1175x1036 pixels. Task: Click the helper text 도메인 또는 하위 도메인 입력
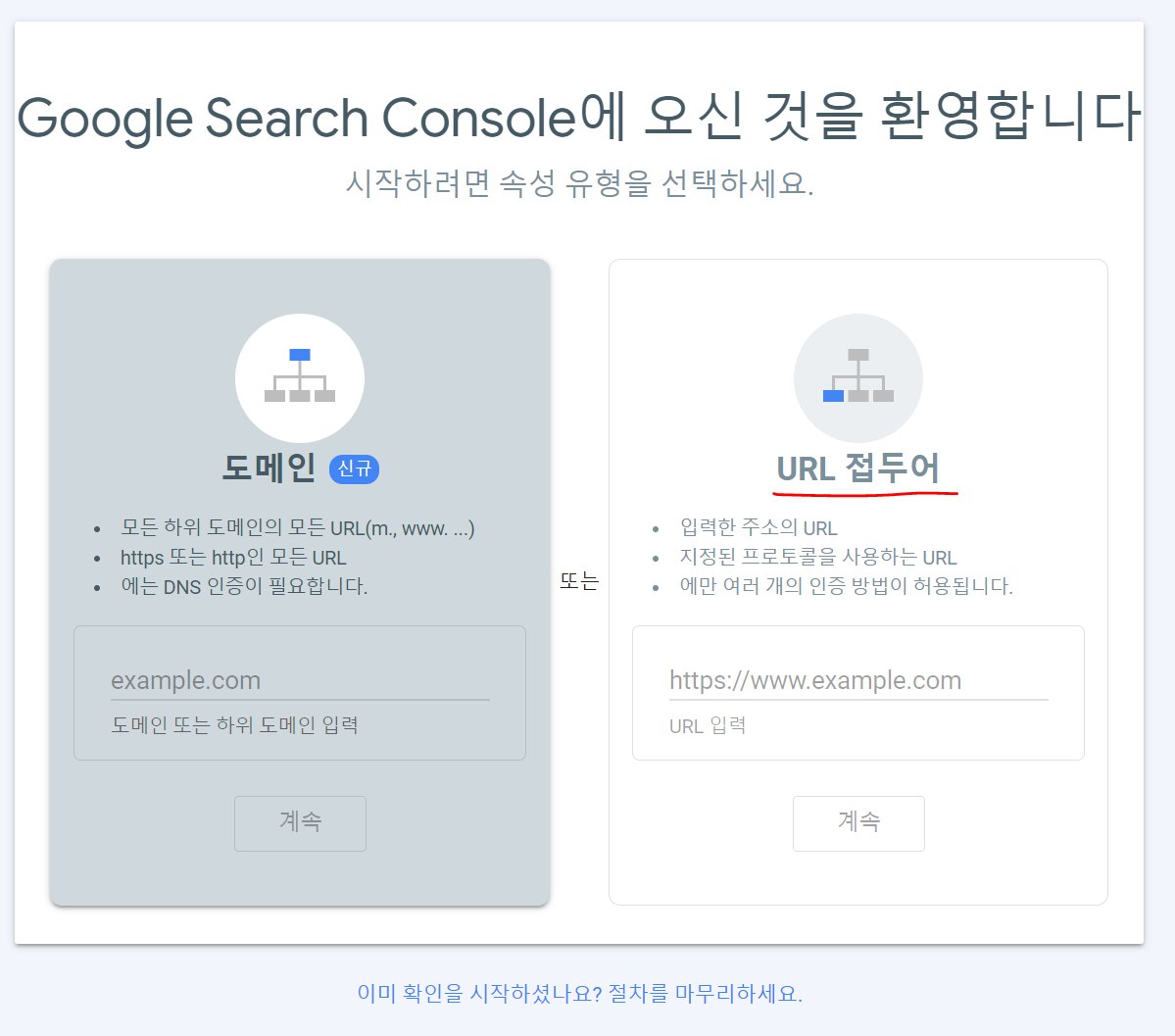[x=234, y=725]
